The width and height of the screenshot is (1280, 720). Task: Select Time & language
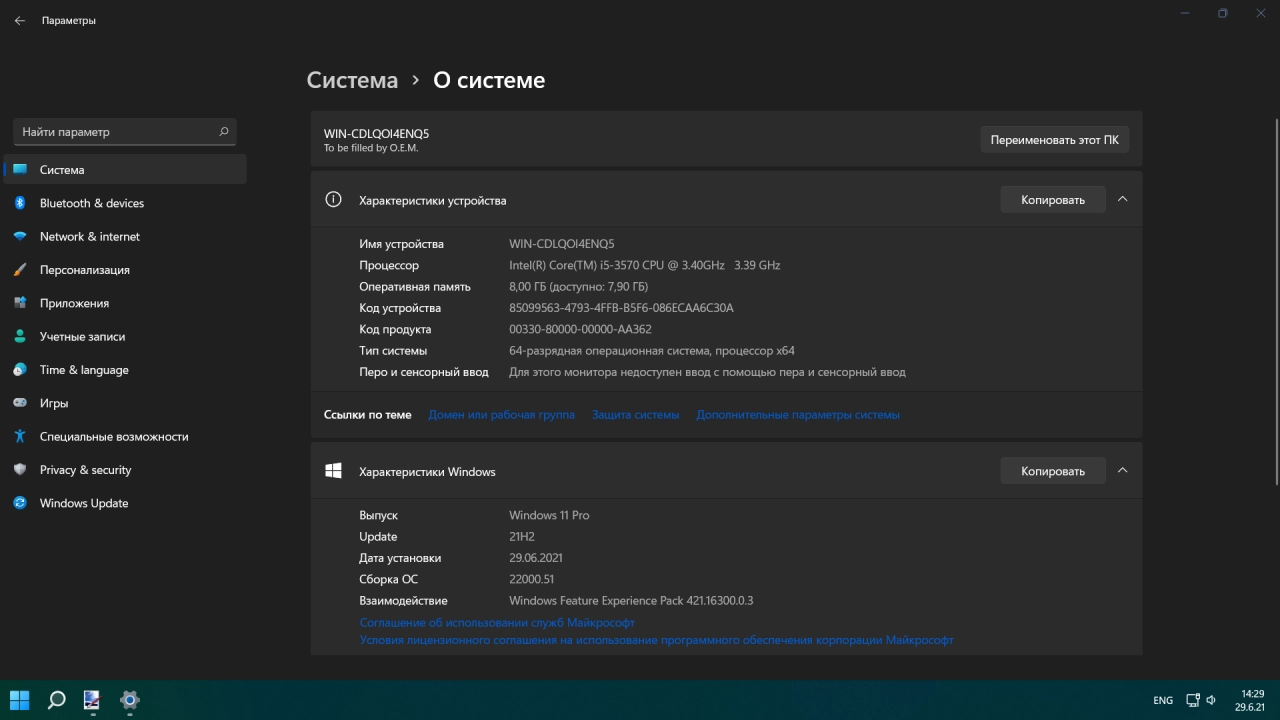point(125,370)
